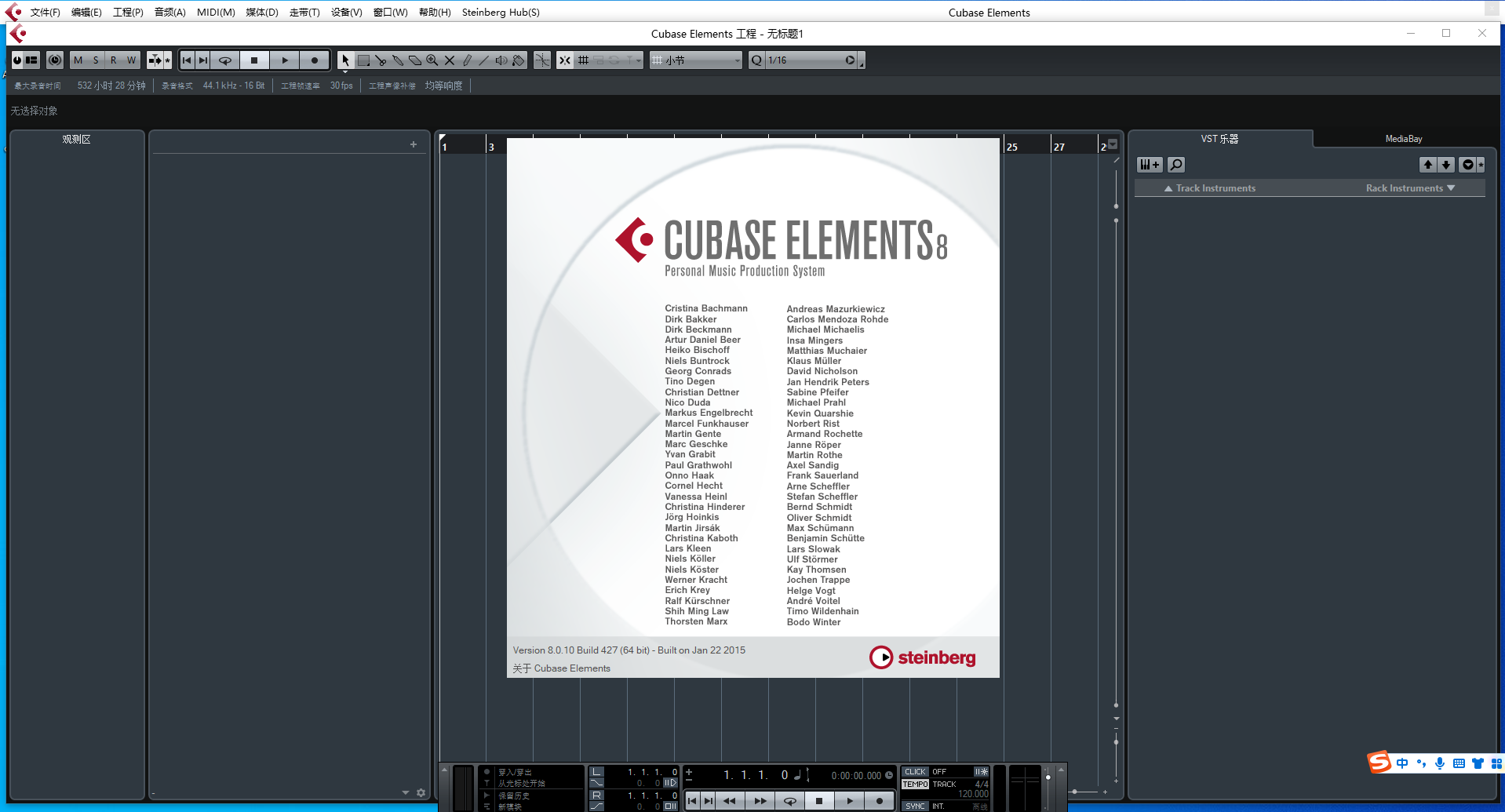Open the 编辑(E) menu
Image resolution: width=1505 pixels, height=812 pixels.
click(86, 13)
